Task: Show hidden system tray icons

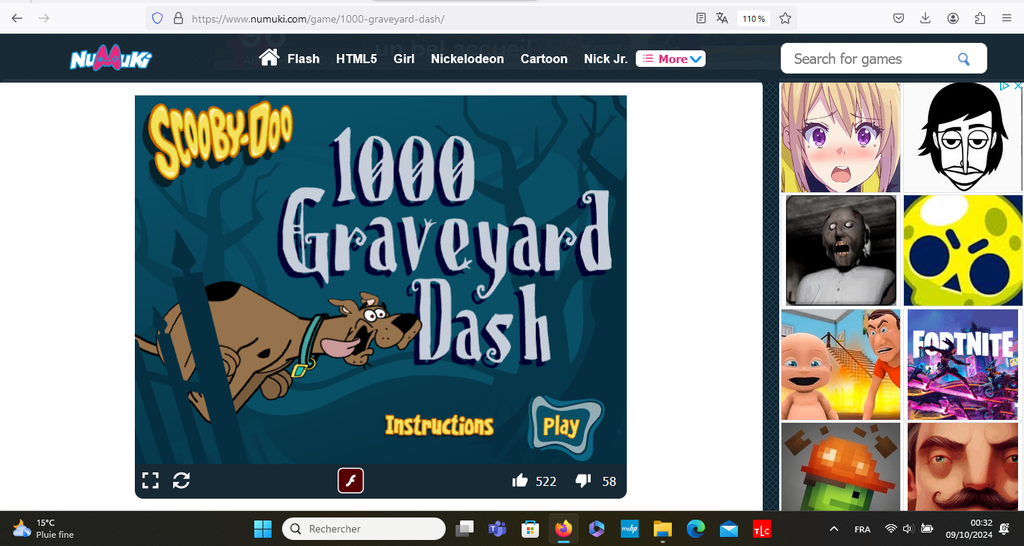Action: pos(835,529)
